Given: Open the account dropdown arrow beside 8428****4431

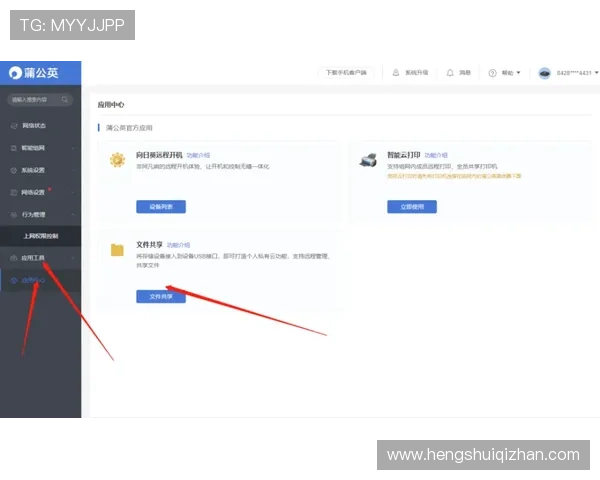Looking at the screenshot, I should click(597, 73).
